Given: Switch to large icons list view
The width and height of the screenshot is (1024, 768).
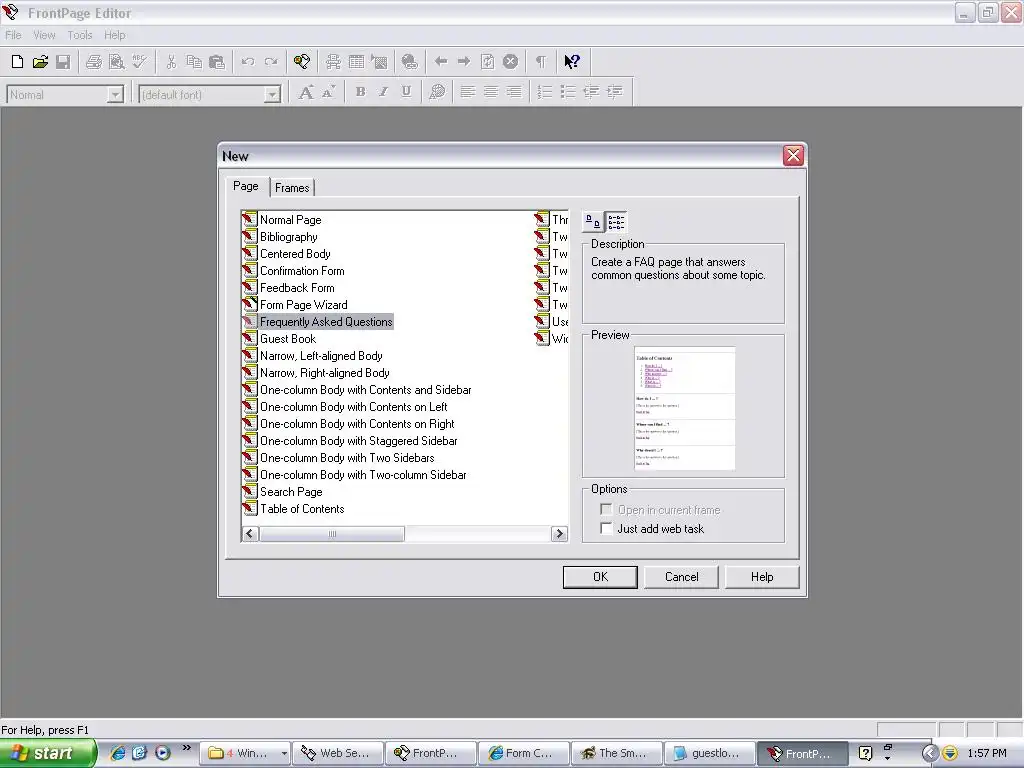Looking at the screenshot, I should click(593, 222).
